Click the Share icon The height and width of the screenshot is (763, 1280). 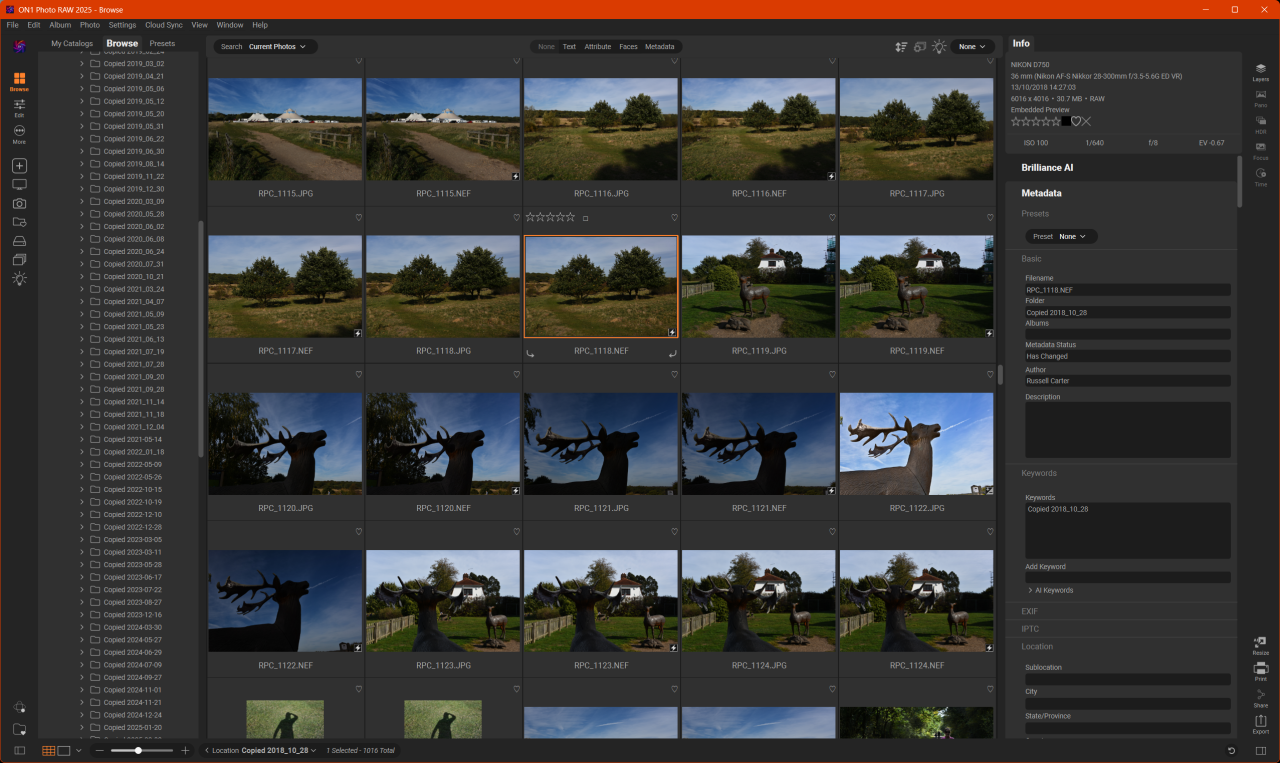(1260, 697)
